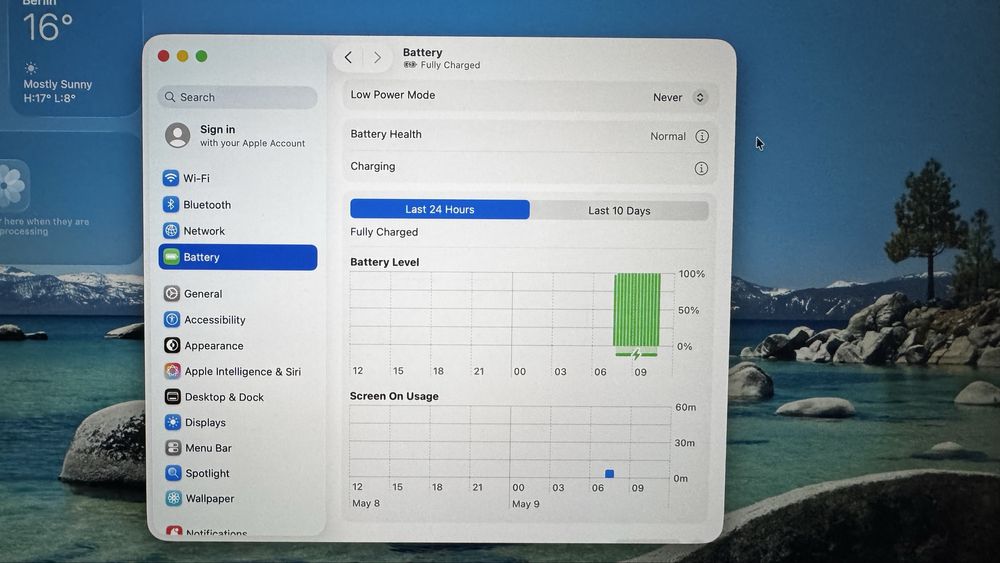Click the Bluetooth icon in sidebar
Screen dimensions: 1000x563
[x=170, y=204]
